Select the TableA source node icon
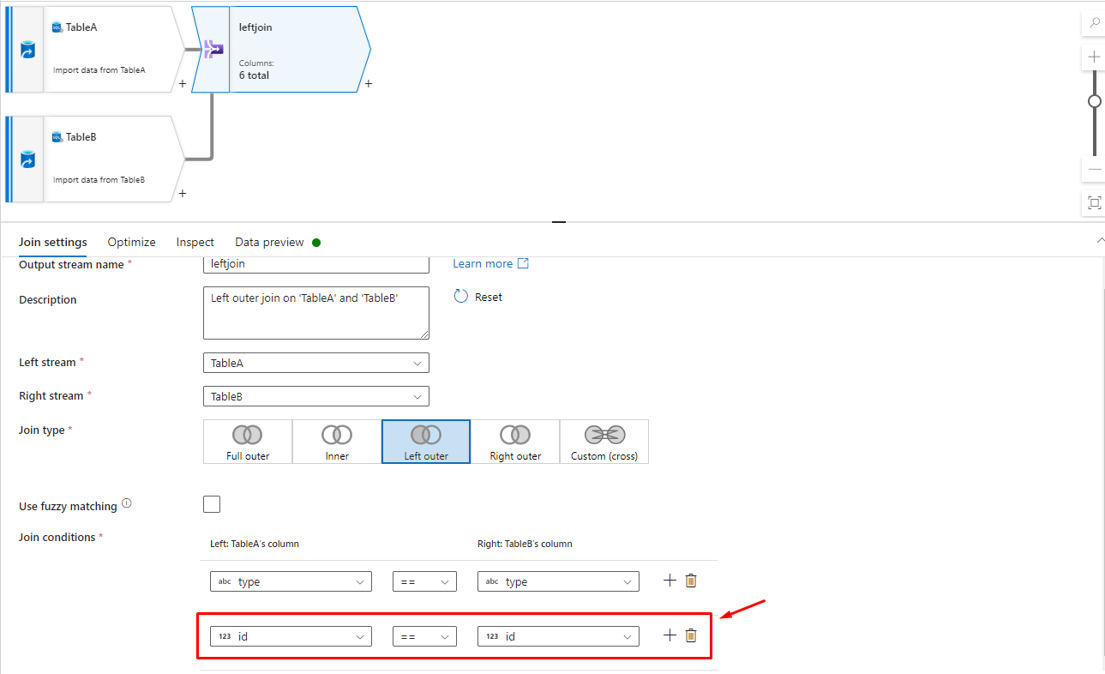1105x674 pixels. [27, 50]
